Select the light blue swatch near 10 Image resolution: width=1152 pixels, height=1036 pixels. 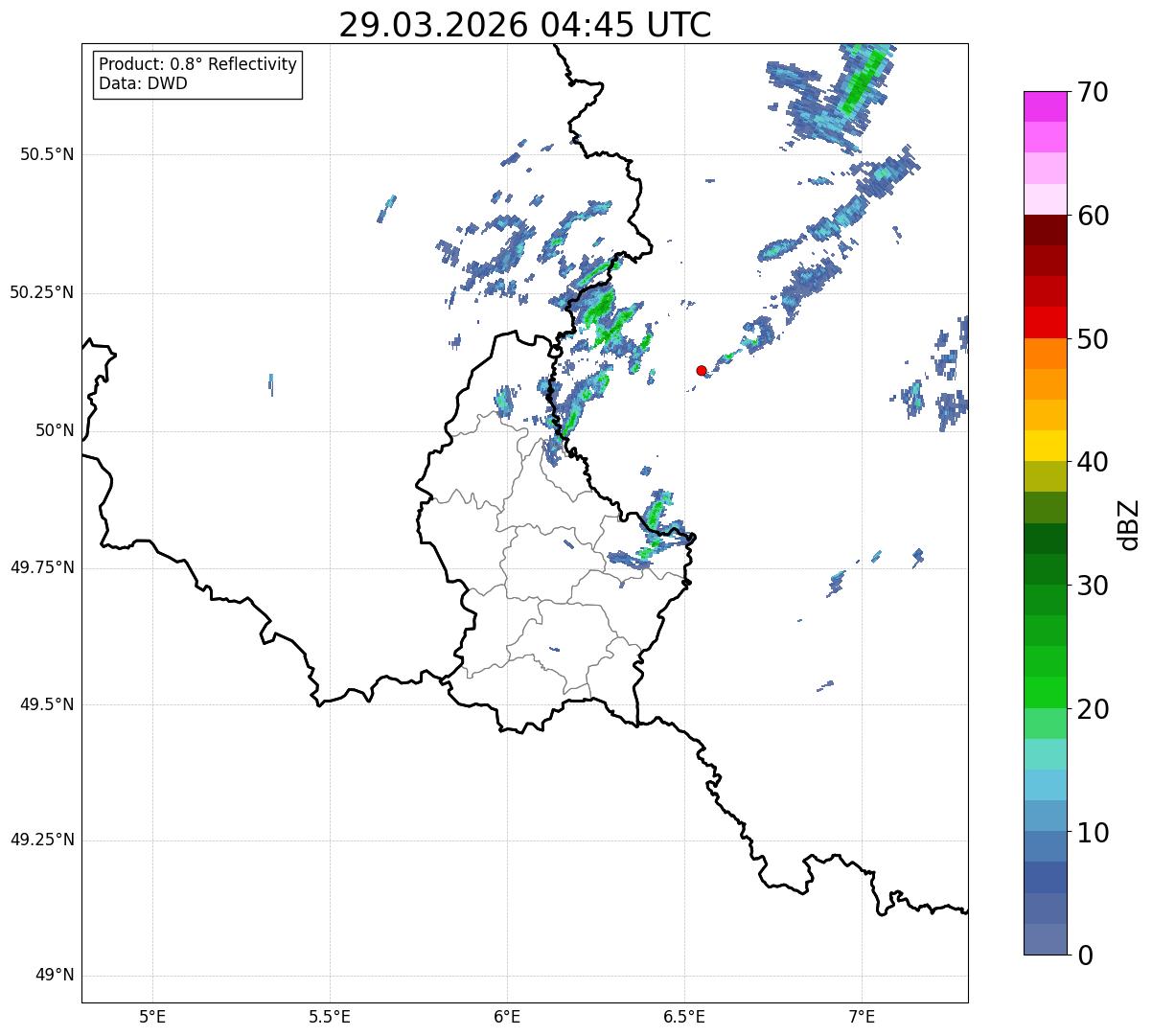point(1045,816)
